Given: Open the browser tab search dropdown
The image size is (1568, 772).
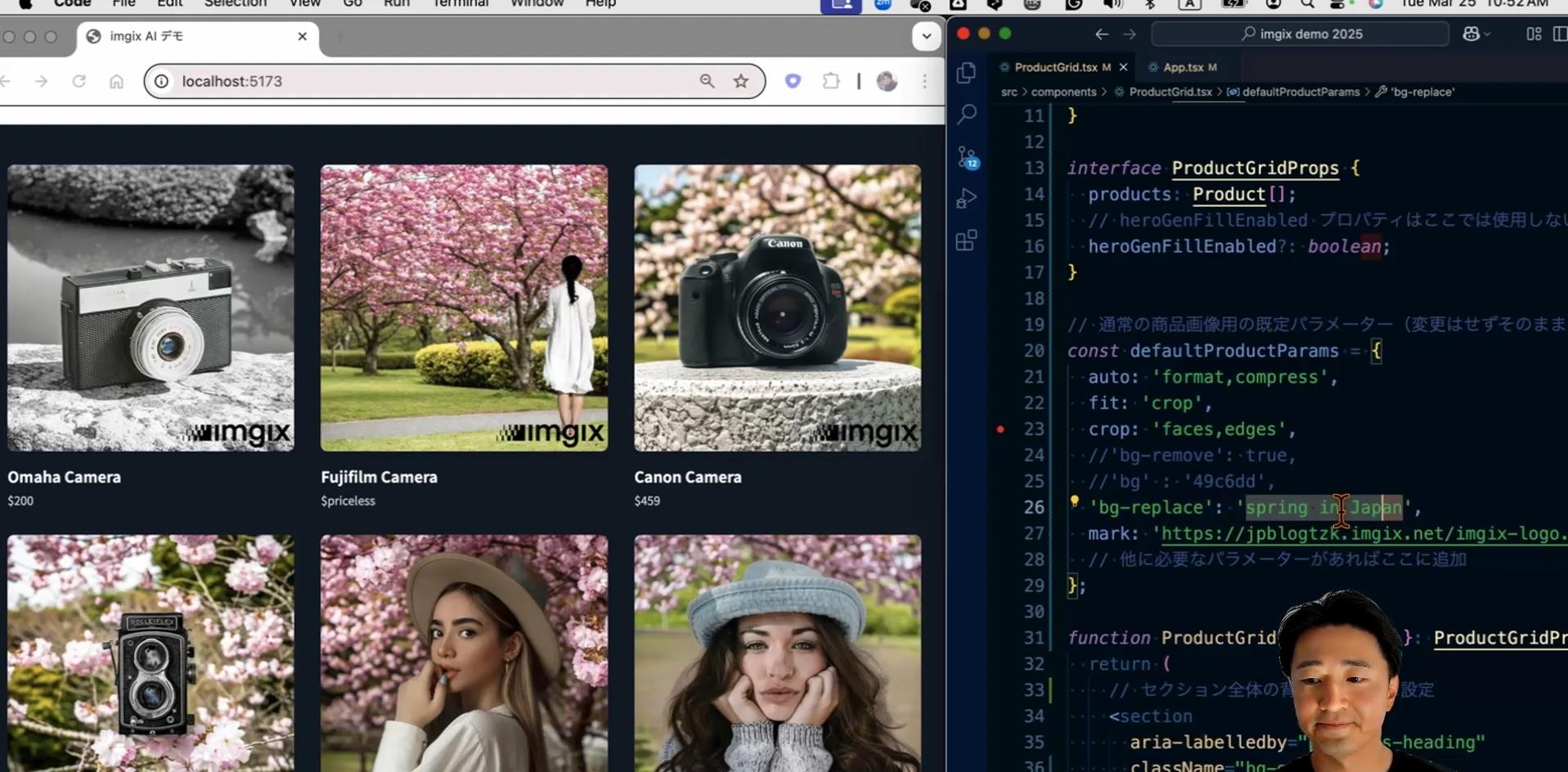Looking at the screenshot, I should pyautogui.click(x=926, y=36).
